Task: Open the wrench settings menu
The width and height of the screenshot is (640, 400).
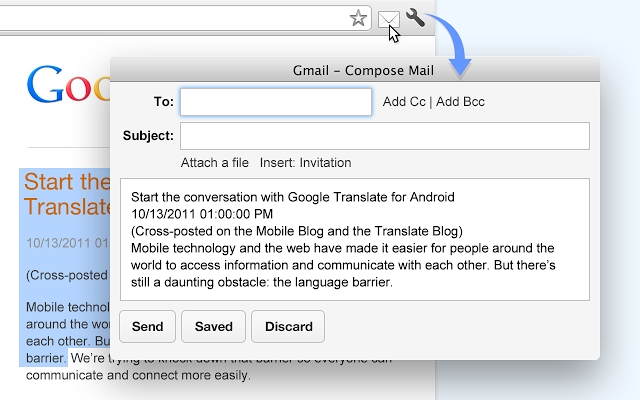Action: [416, 18]
